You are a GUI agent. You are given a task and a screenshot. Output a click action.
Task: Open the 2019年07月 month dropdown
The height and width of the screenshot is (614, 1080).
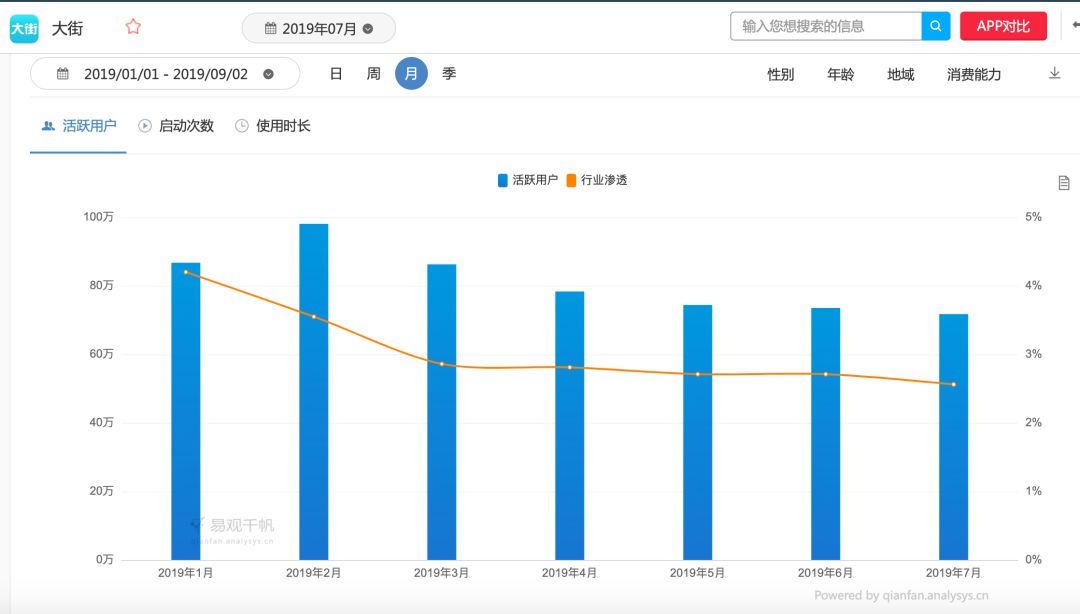(x=368, y=29)
